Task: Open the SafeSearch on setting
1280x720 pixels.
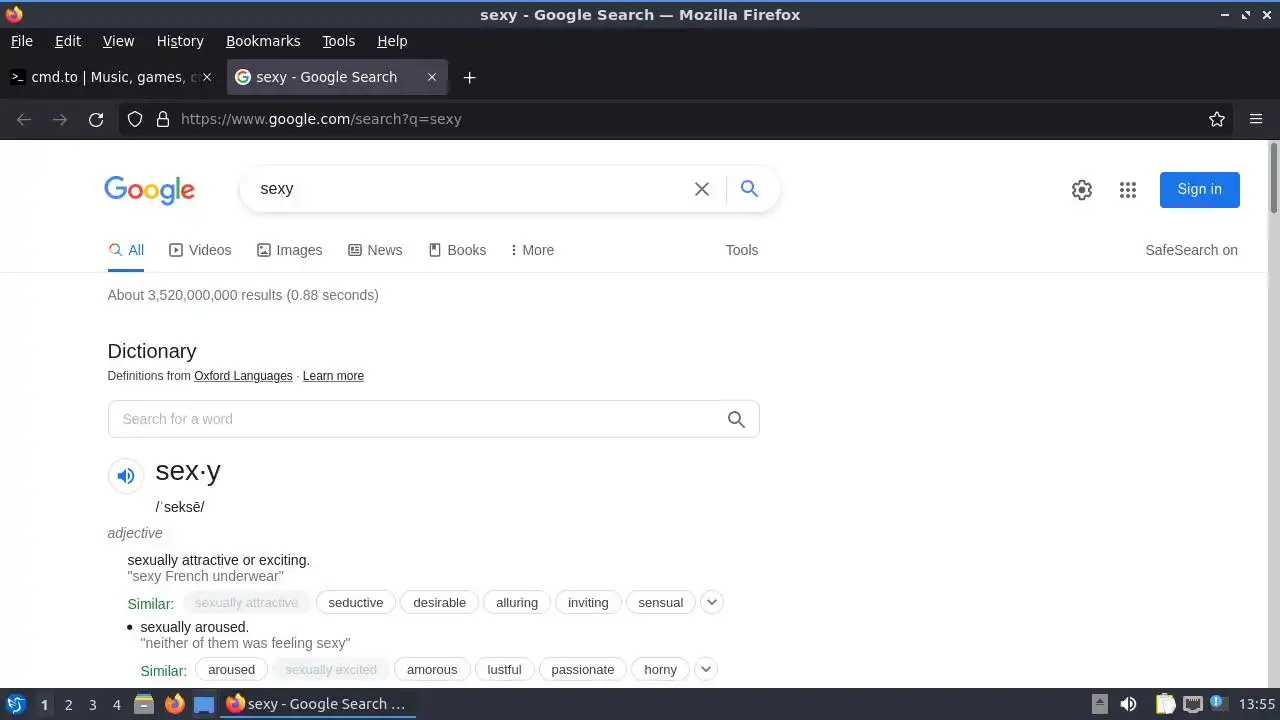Action: [1191, 250]
